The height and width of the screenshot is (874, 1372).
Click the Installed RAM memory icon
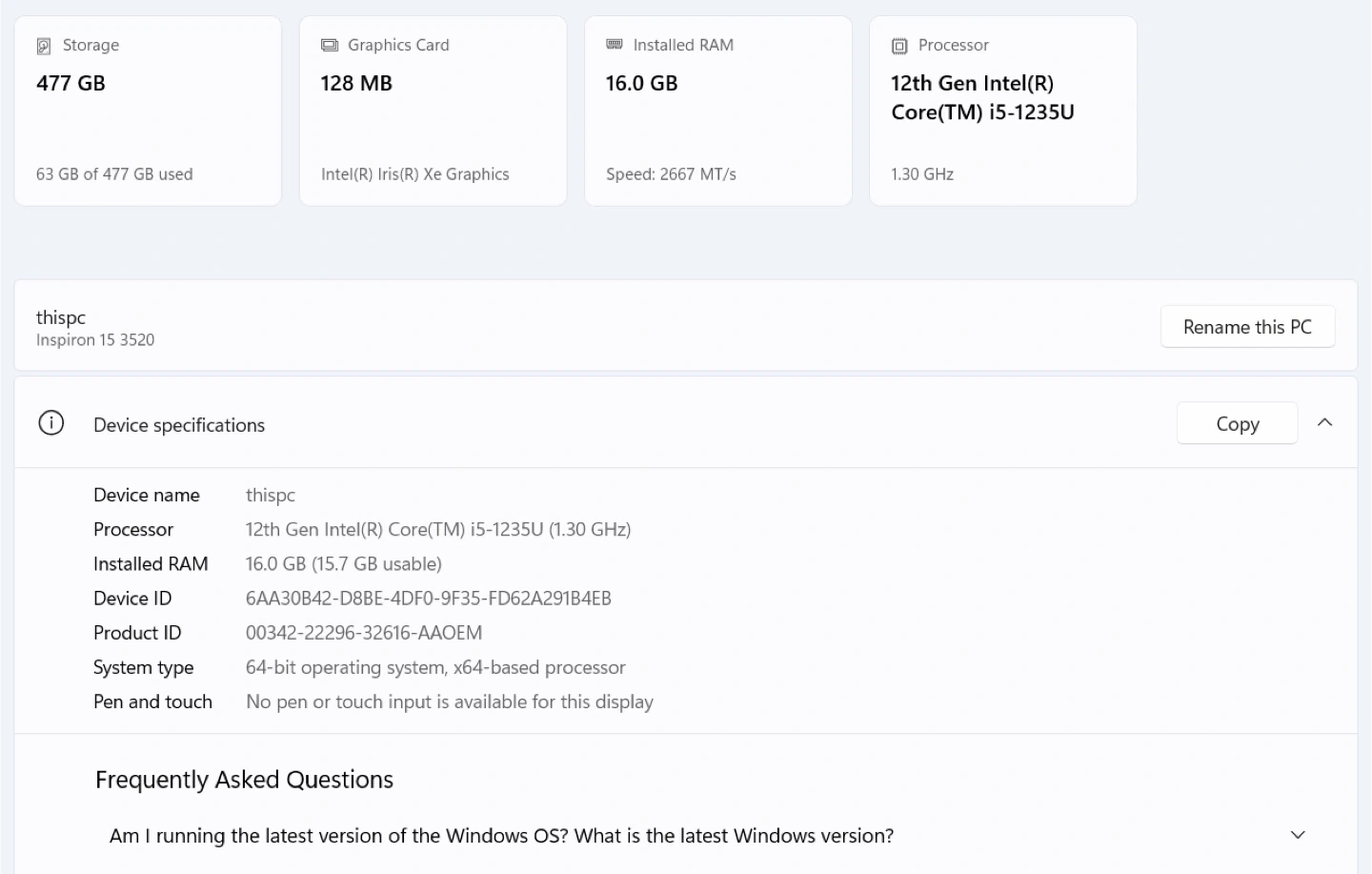pyautogui.click(x=615, y=45)
